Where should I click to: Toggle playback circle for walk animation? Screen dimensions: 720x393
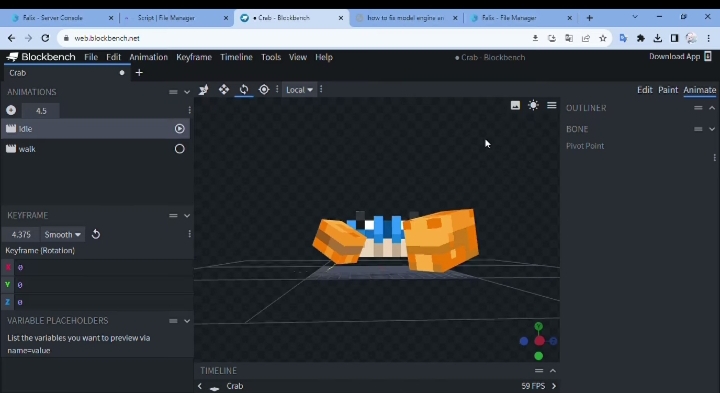pyautogui.click(x=180, y=149)
